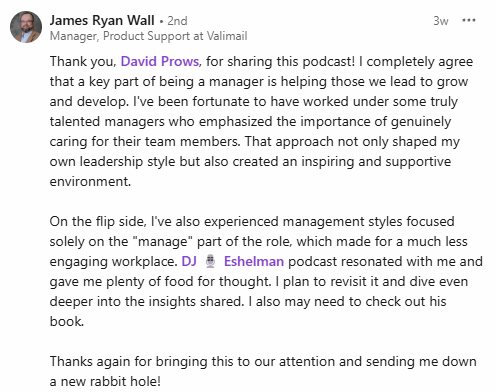Click the single word line "book."
The width and height of the screenshot is (496, 392).
[67, 321]
